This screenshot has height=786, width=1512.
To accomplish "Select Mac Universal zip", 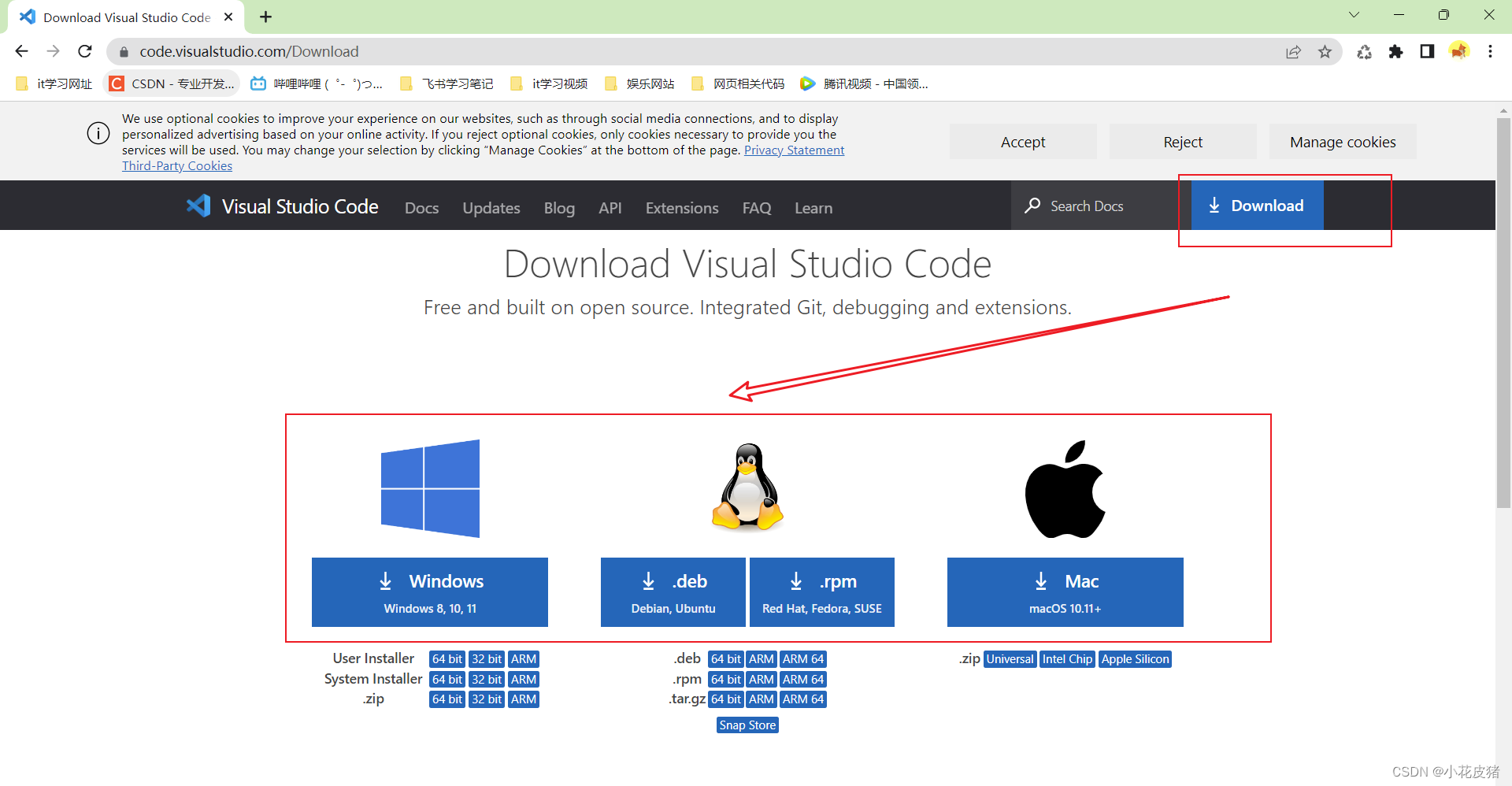I will pyautogui.click(x=1010, y=659).
